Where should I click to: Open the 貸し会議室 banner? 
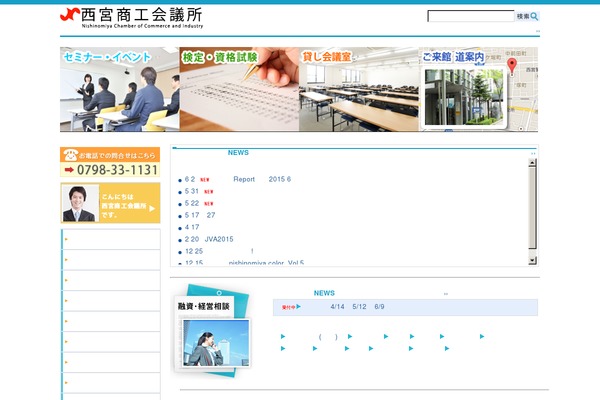coord(359,90)
